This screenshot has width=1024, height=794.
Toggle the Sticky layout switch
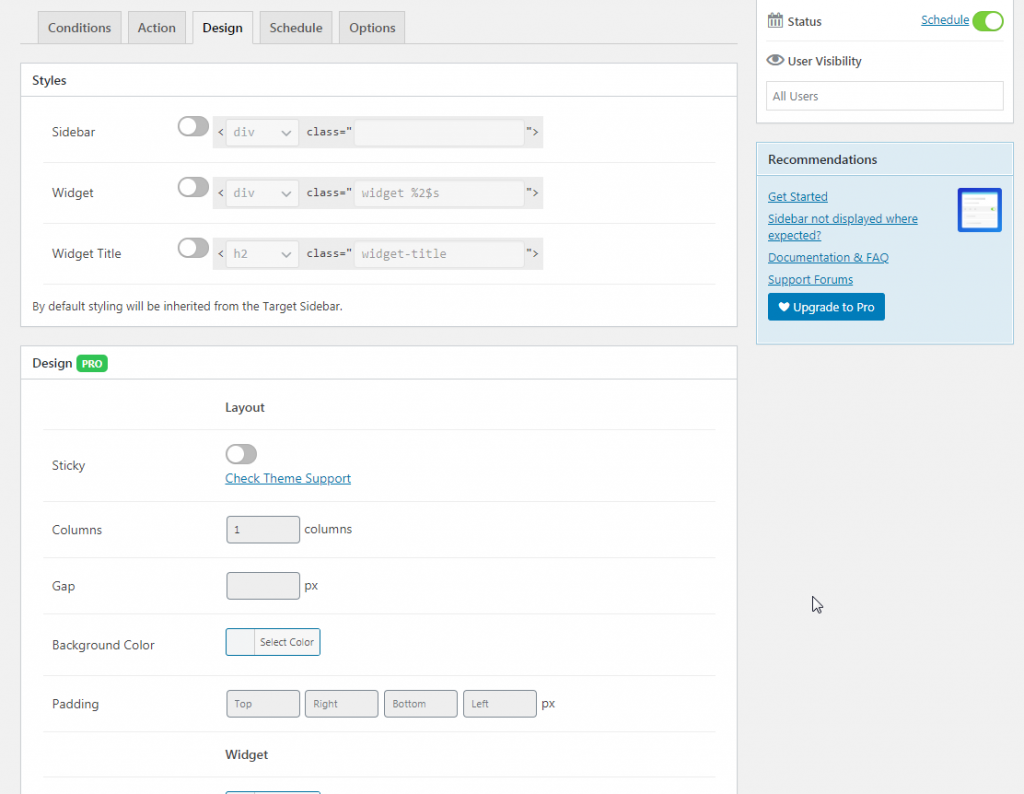point(241,455)
